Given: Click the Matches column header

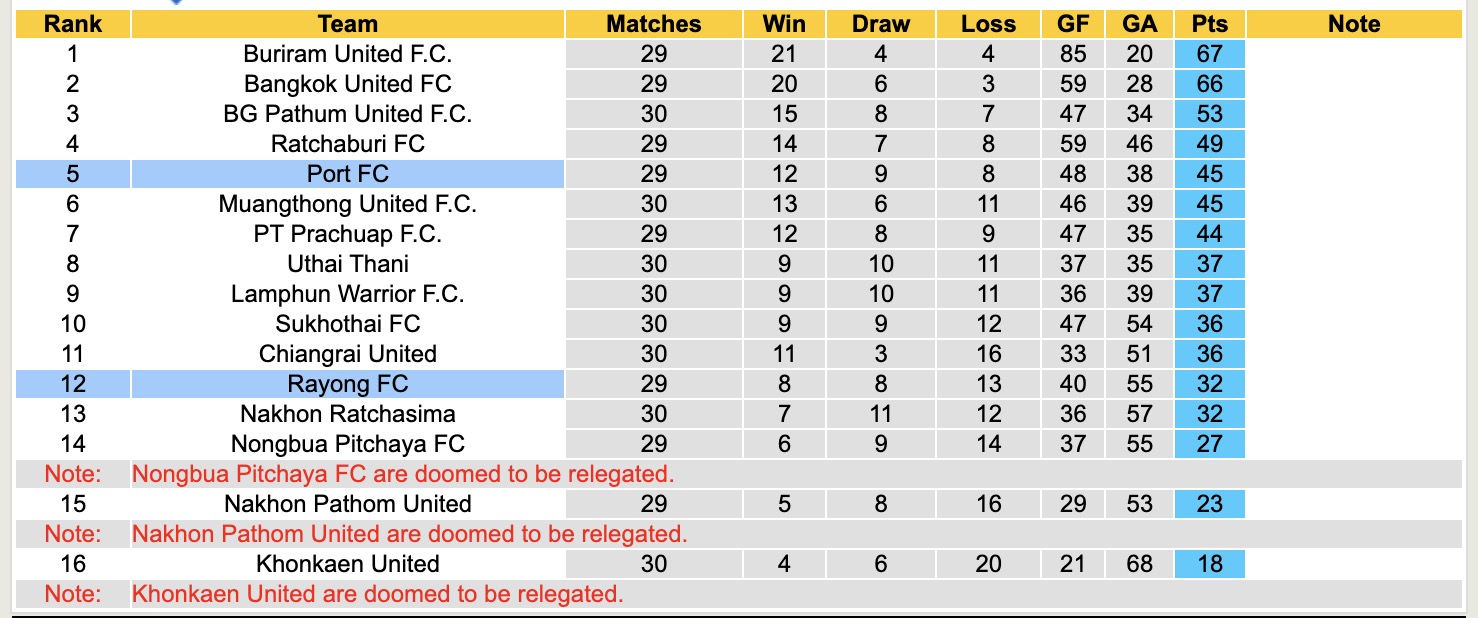Looking at the screenshot, I should click(x=654, y=24).
